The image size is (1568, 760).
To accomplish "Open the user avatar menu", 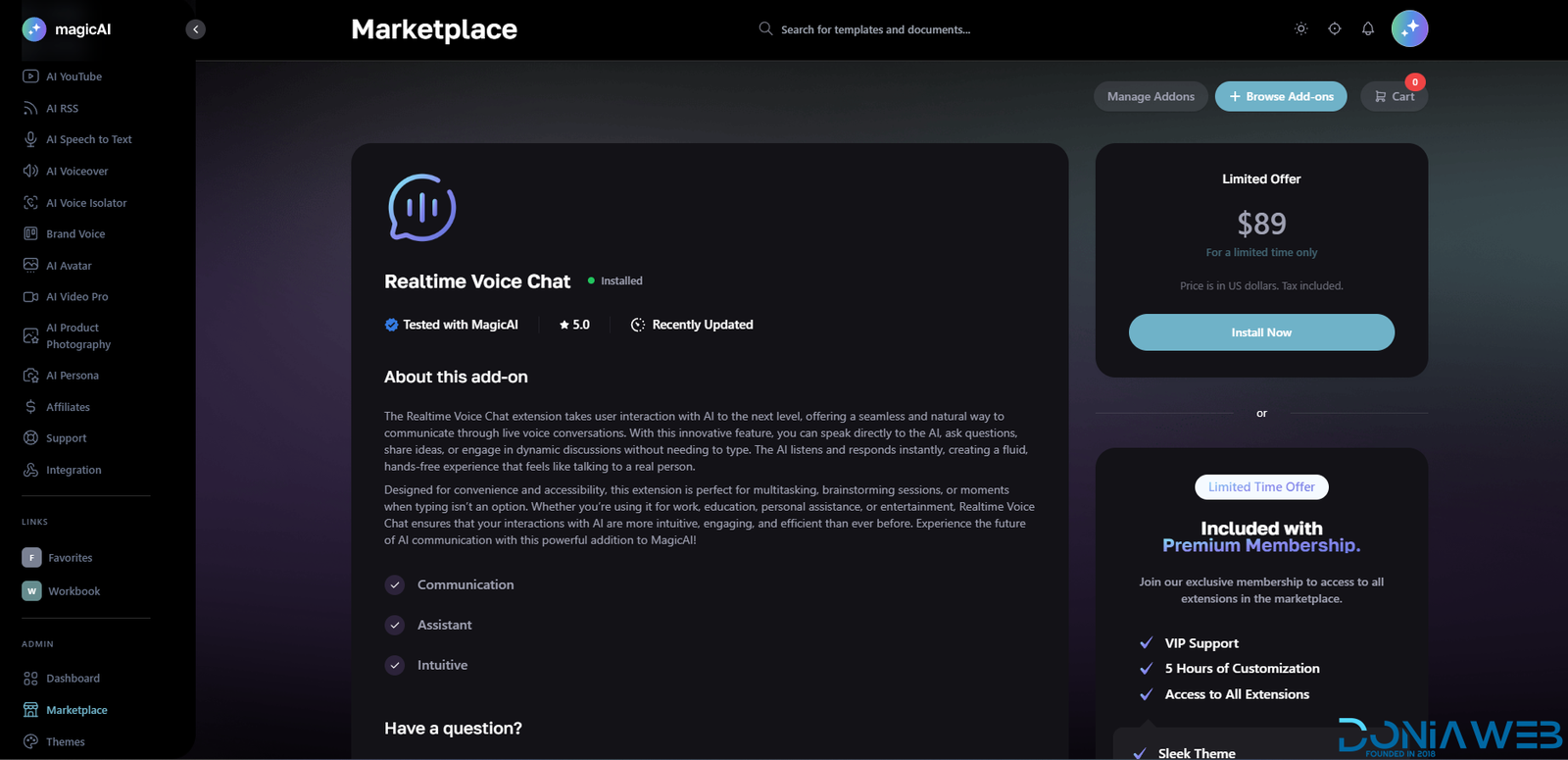I will coord(1409,29).
